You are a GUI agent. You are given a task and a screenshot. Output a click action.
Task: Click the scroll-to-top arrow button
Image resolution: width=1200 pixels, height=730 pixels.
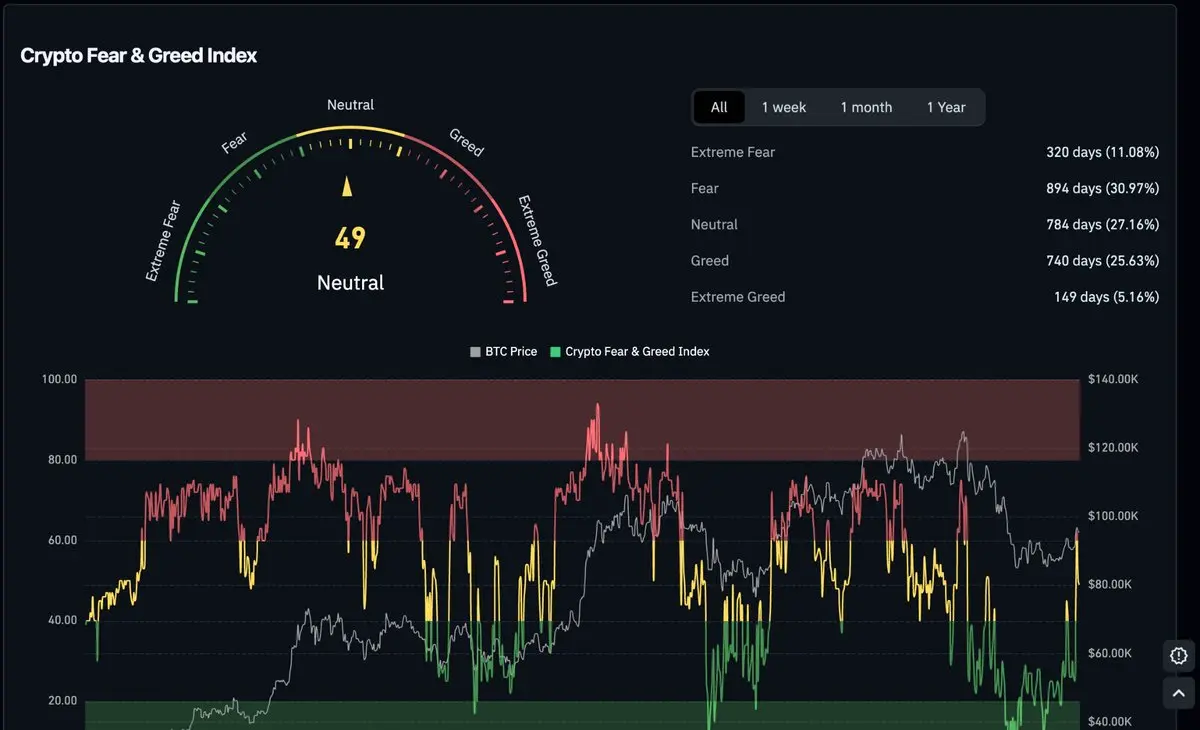pos(1178,692)
